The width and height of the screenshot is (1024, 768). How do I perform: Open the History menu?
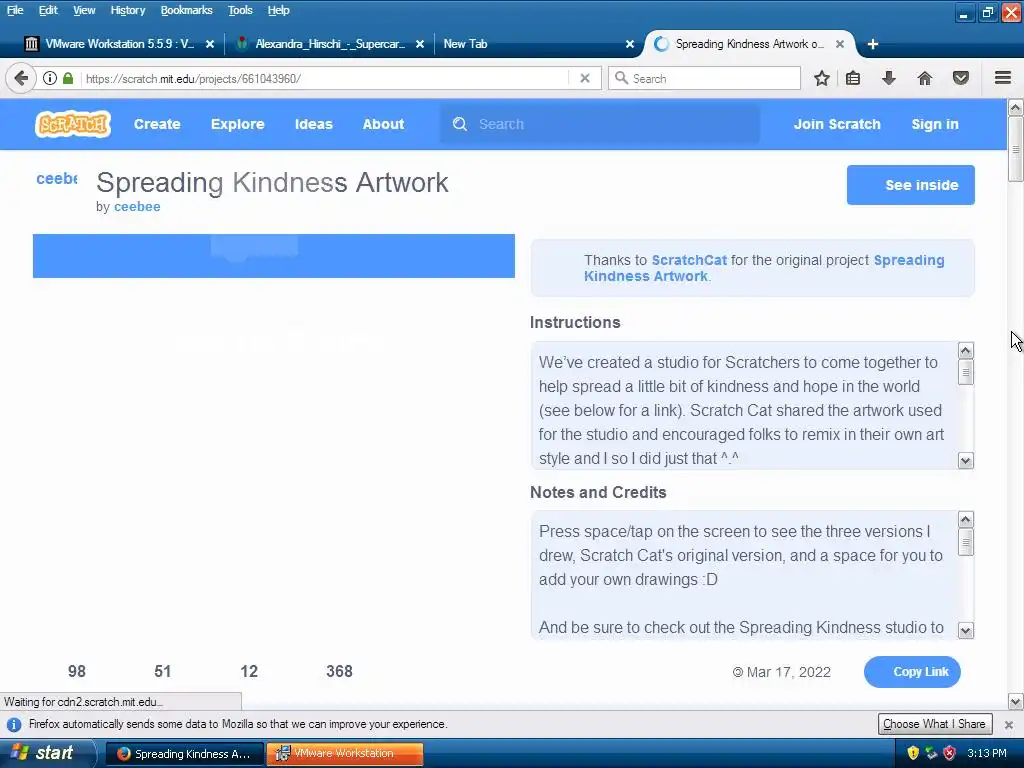coord(127,10)
